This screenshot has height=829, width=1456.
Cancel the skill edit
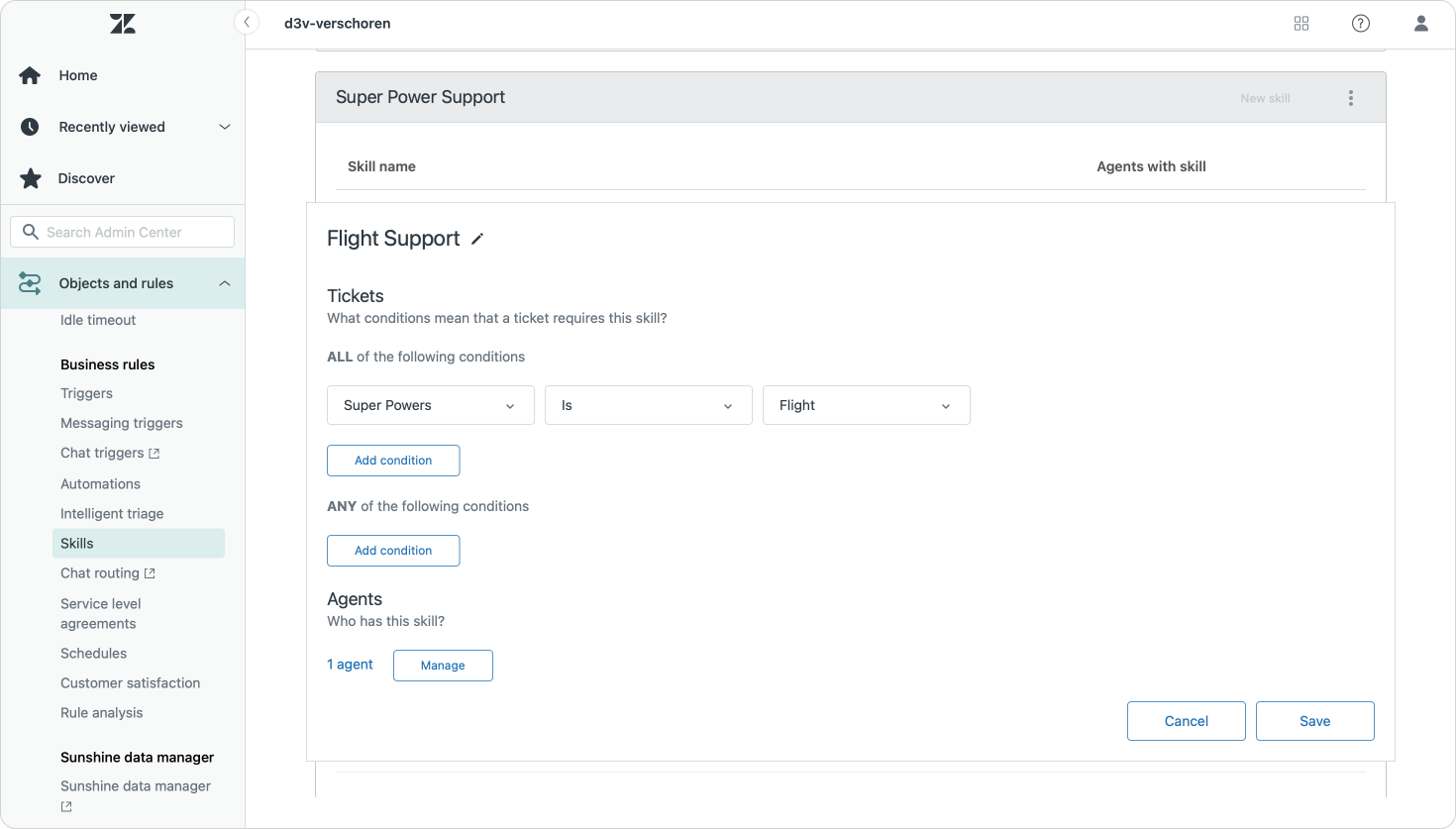(1187, 721)
